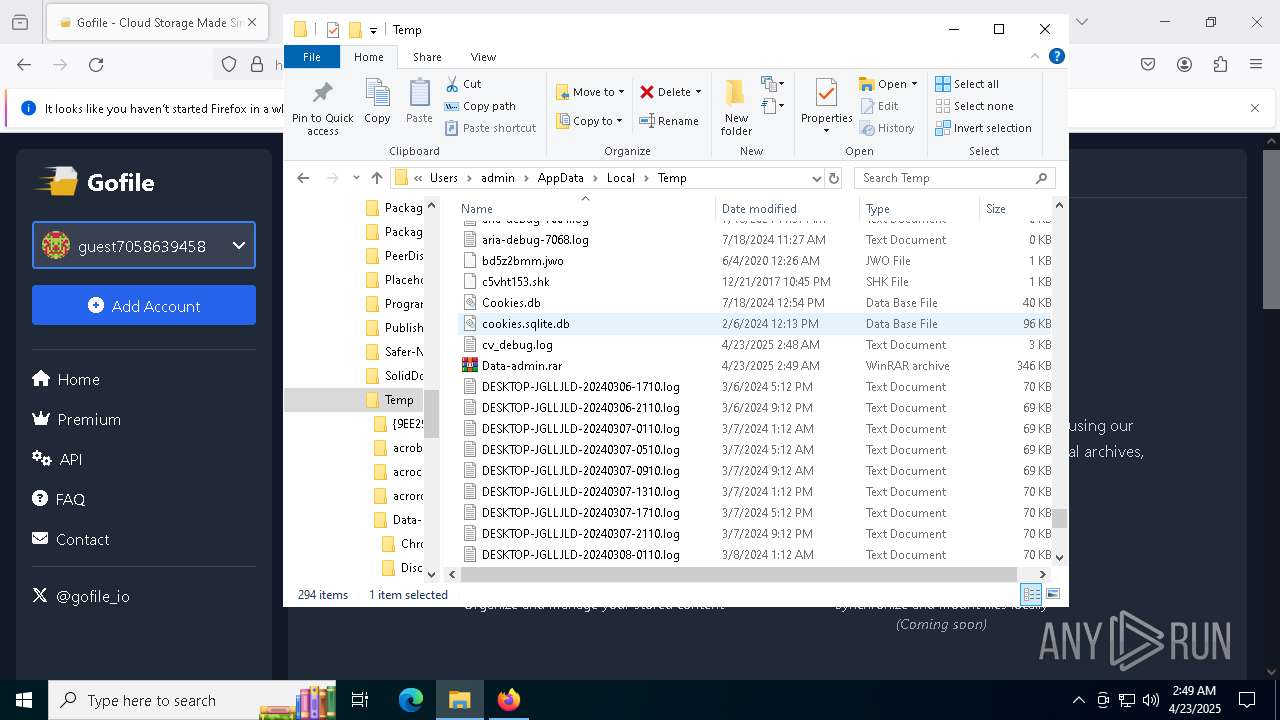Open Explorer recent locations dropdown

[x=356, y=178]
